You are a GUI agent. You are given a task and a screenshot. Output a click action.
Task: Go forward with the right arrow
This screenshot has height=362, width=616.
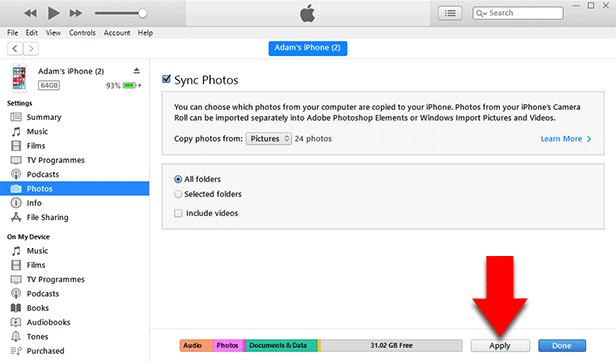point(31,49)
